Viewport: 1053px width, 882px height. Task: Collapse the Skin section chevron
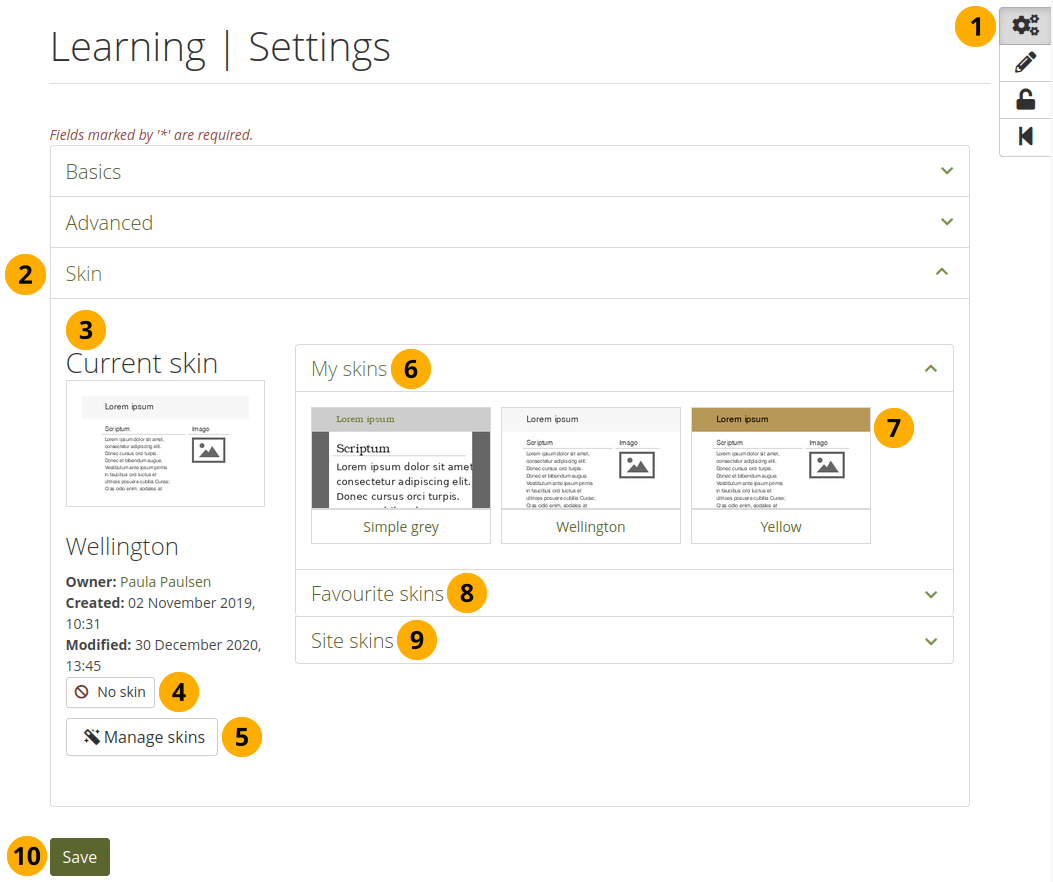click(941, 272)
